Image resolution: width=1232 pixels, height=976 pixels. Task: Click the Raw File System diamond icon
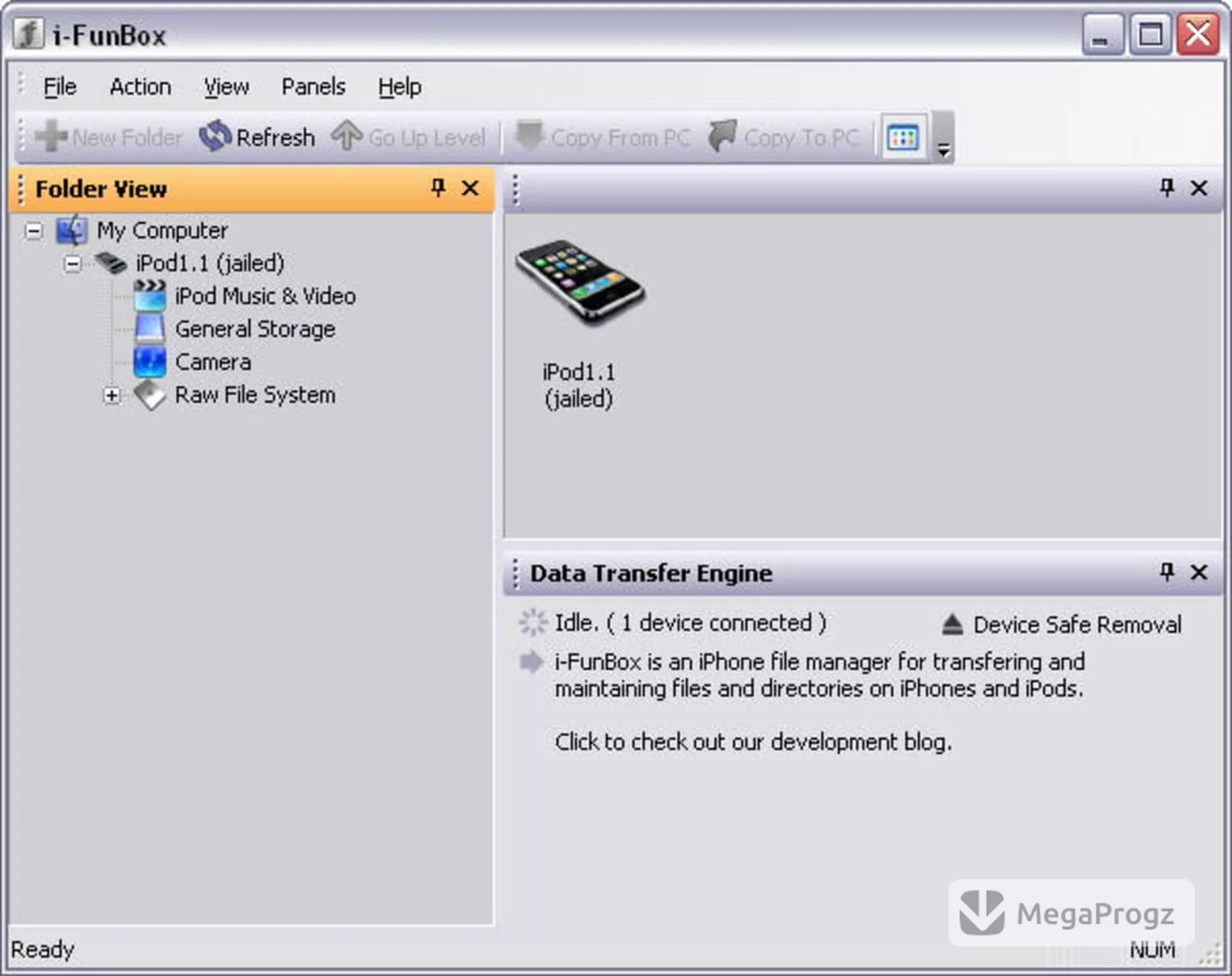pos(150,395)
